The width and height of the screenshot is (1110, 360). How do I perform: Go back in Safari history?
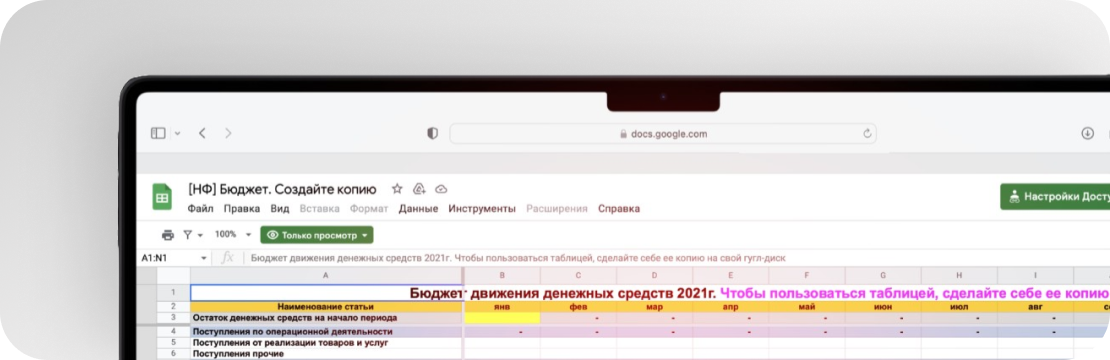tap(202, 133)
